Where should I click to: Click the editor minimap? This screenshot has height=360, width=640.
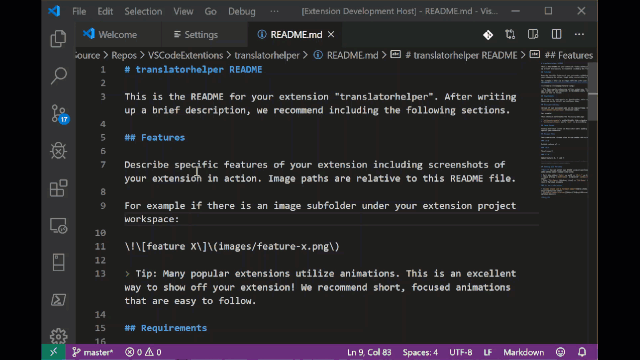point(564,131)
